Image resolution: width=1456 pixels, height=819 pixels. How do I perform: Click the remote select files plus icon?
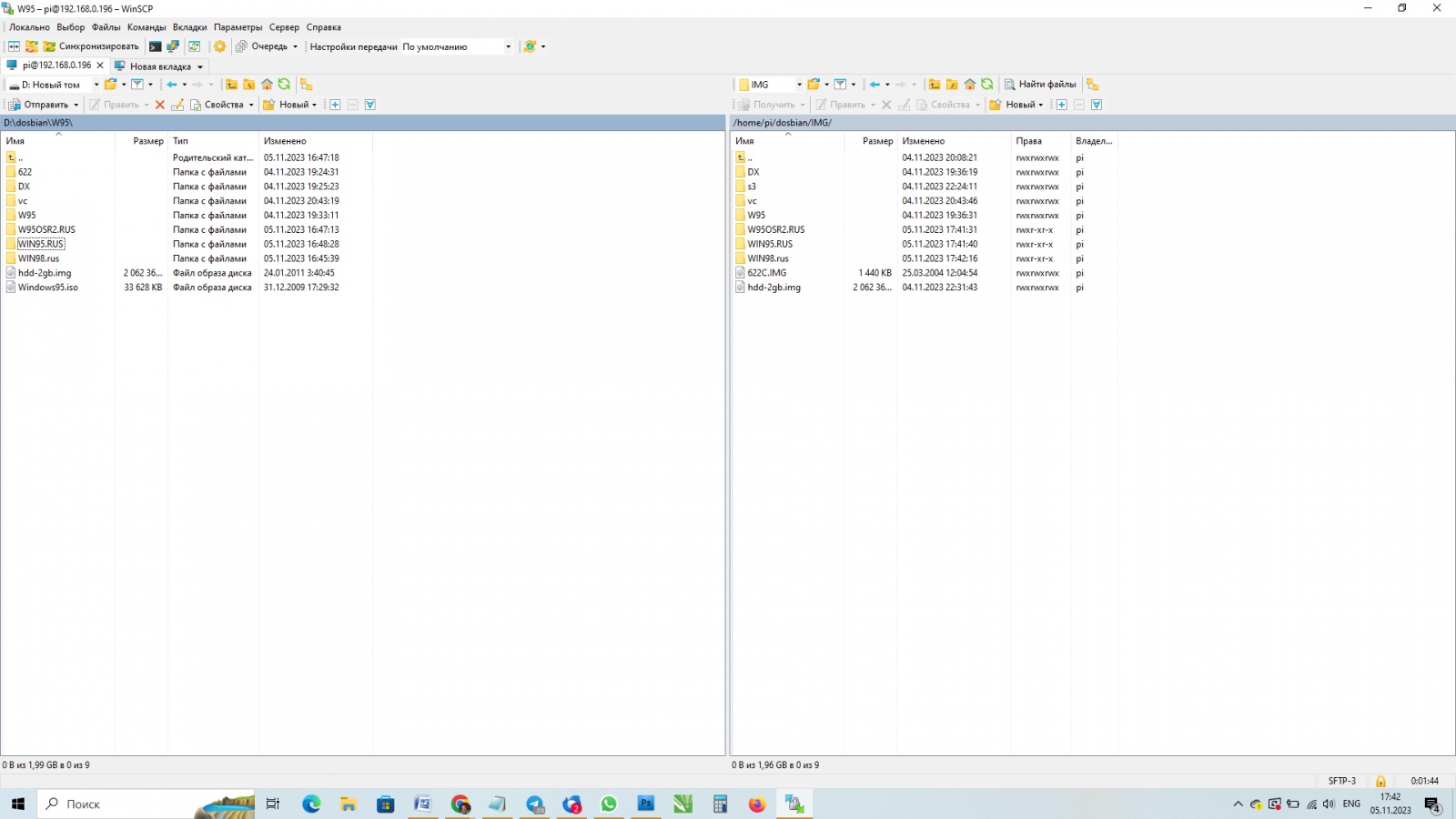[1061, 105]
